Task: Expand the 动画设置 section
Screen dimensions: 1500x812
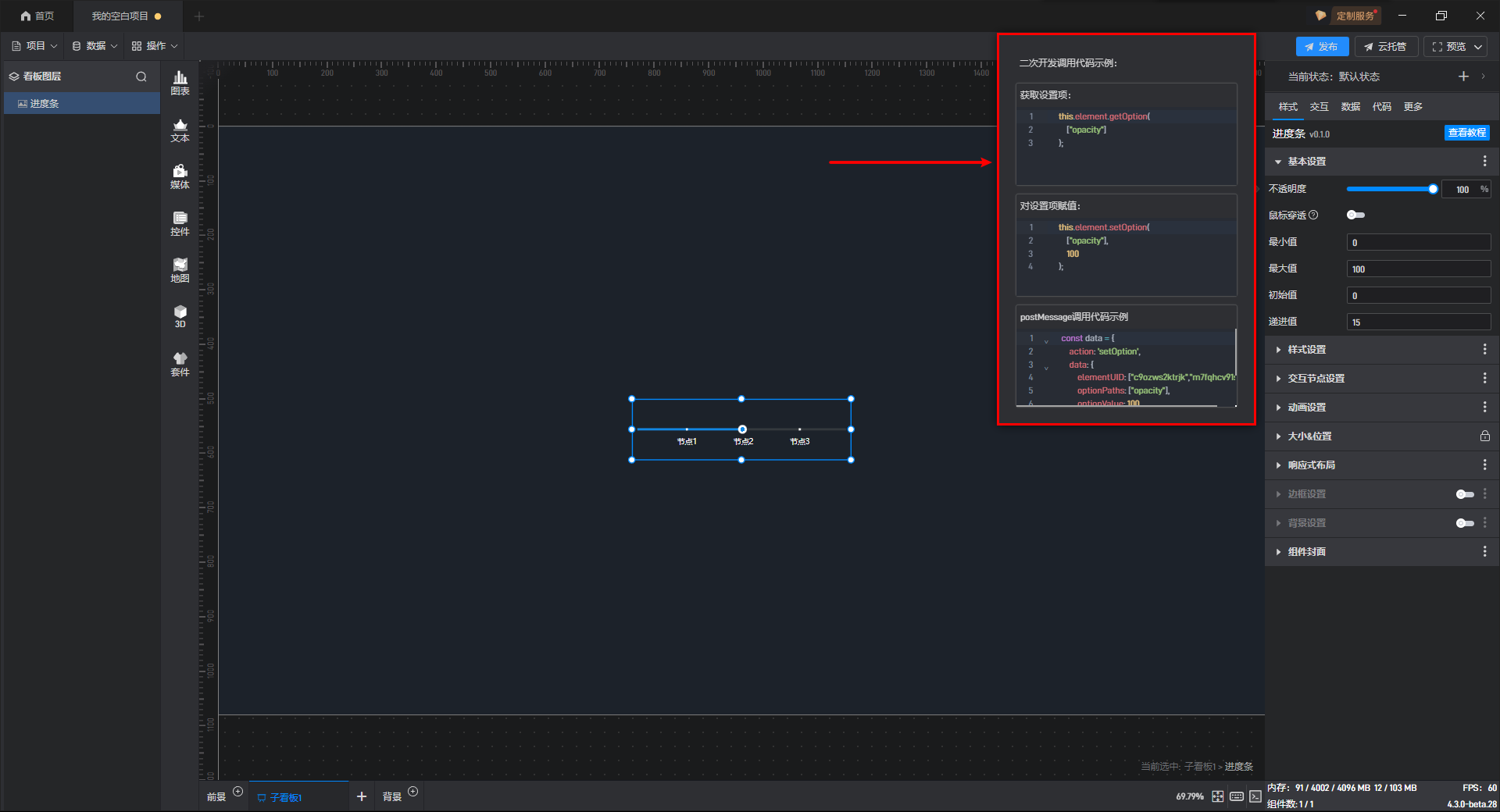Action: click(x=1306, y=408)
